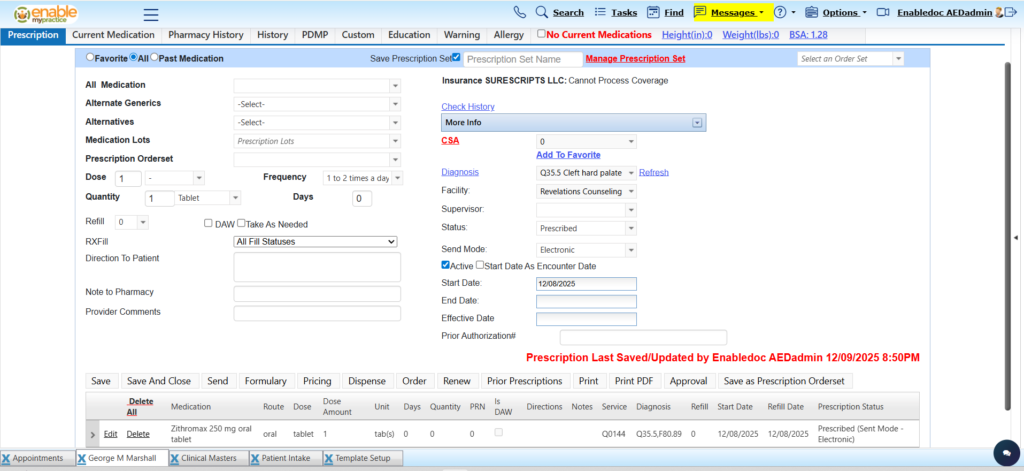Viewport: 1024px width, 471px height.
Task: Open the Tasks list icon
Action: (x=599, y=13)
